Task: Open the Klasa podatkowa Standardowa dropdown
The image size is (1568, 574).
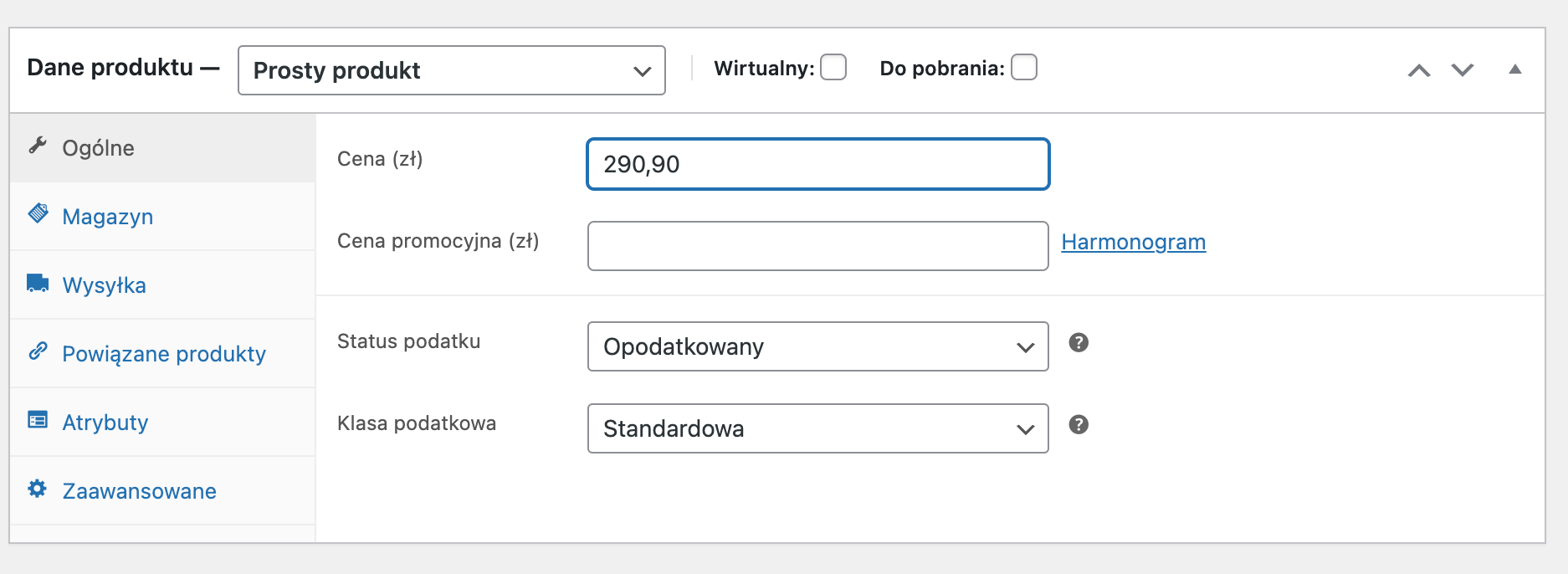Action: click(818, 428)
